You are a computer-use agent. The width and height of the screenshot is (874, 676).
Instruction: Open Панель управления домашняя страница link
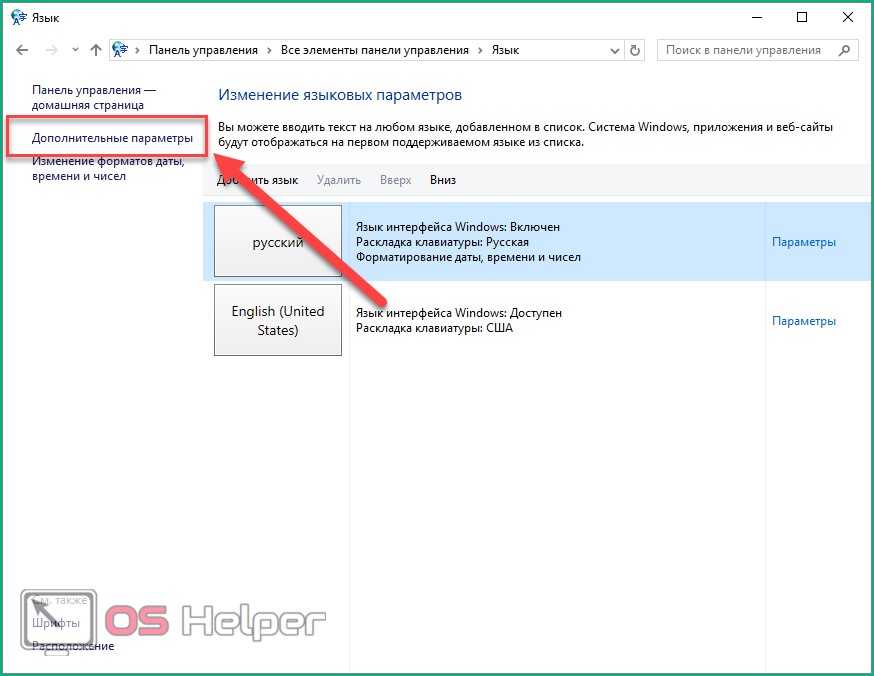(x=94, y=98)
